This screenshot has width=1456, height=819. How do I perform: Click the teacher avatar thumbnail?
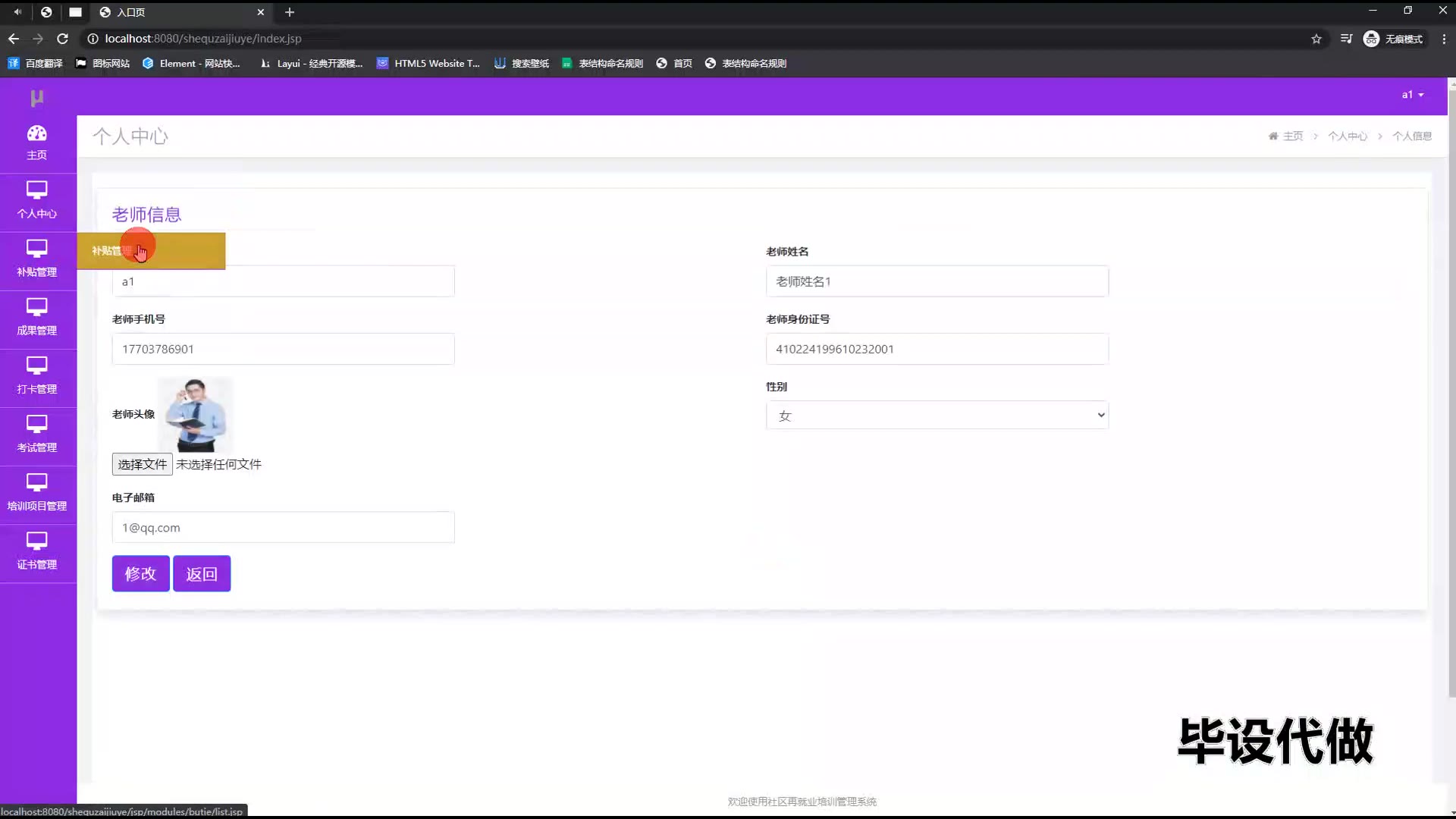coord(195,415)
